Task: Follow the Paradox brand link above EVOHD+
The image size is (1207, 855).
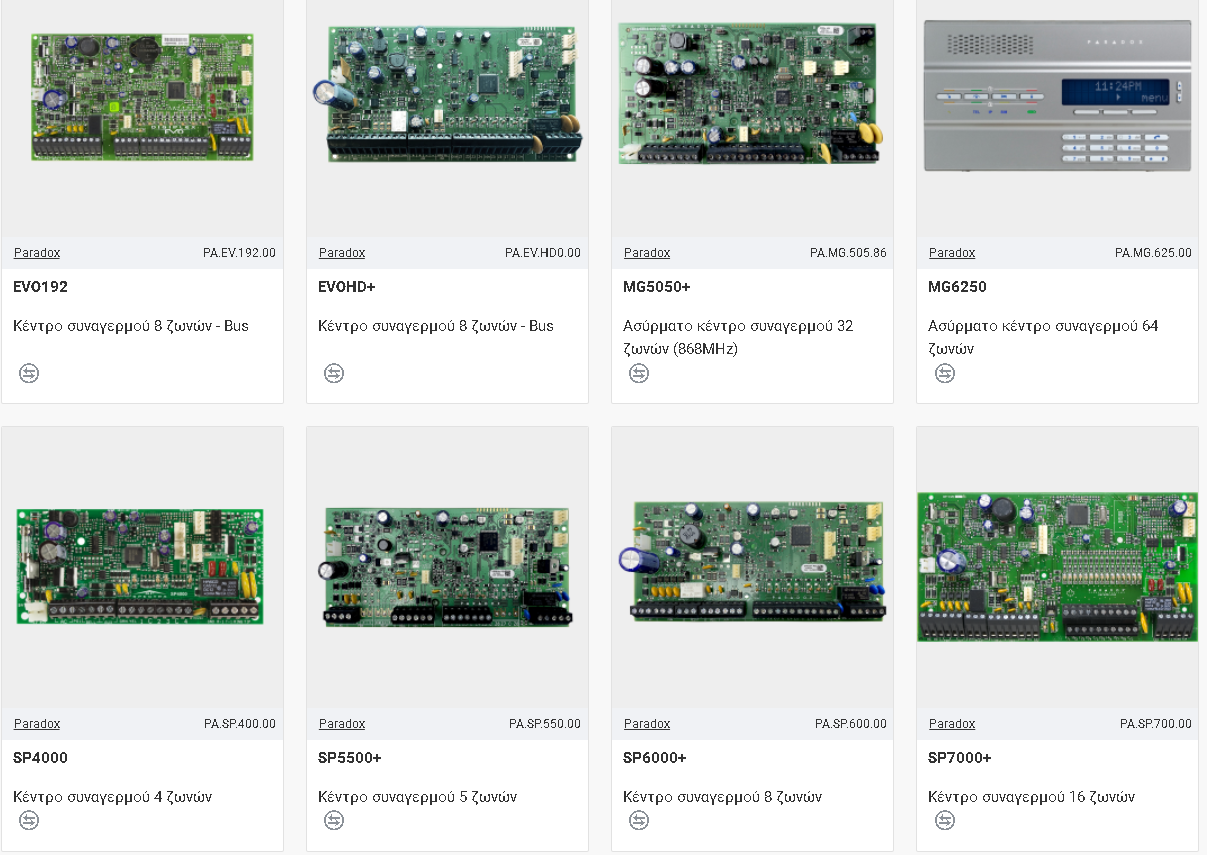Action: (342, 253)
